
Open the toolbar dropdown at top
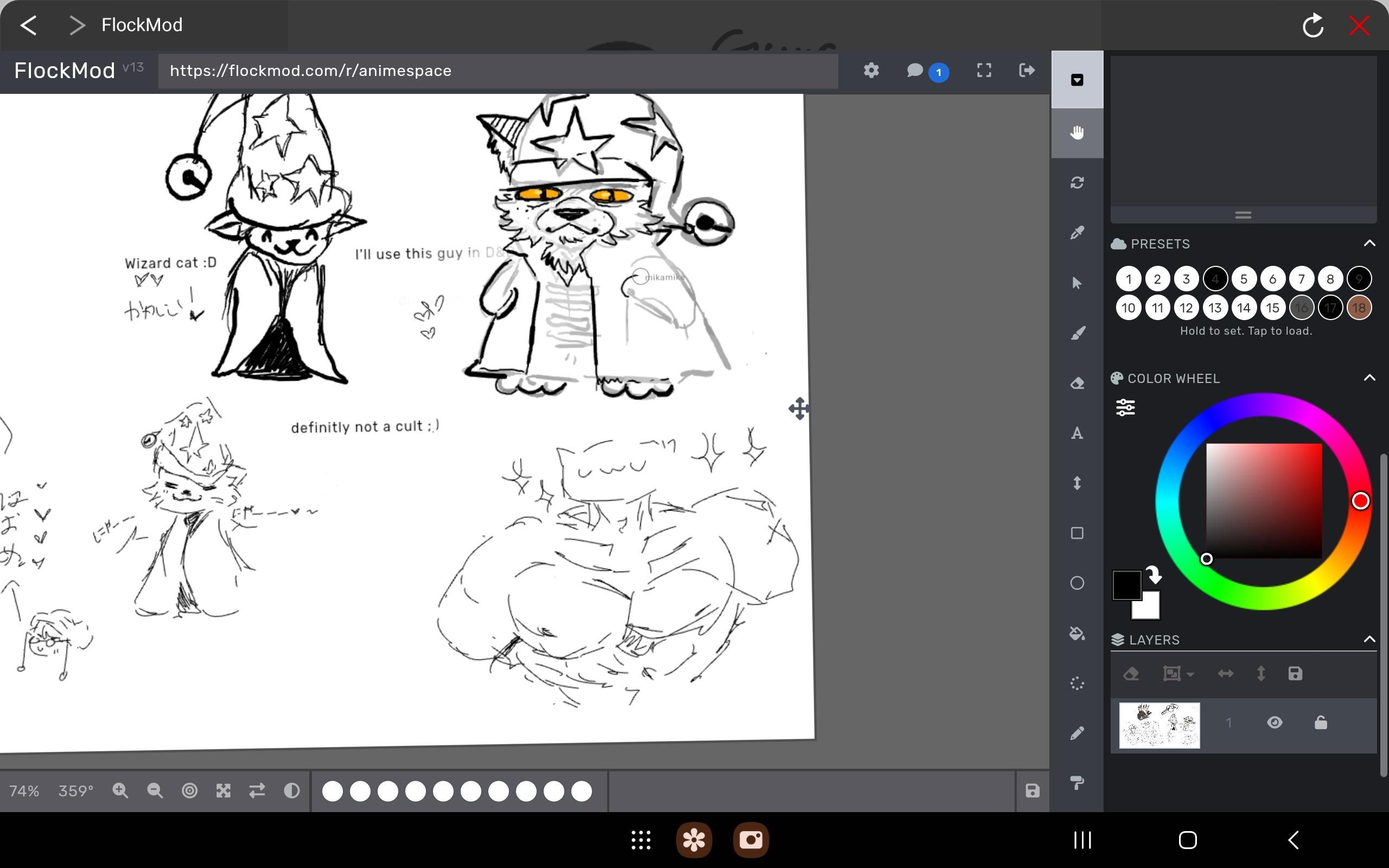(x=1077, y=80)
